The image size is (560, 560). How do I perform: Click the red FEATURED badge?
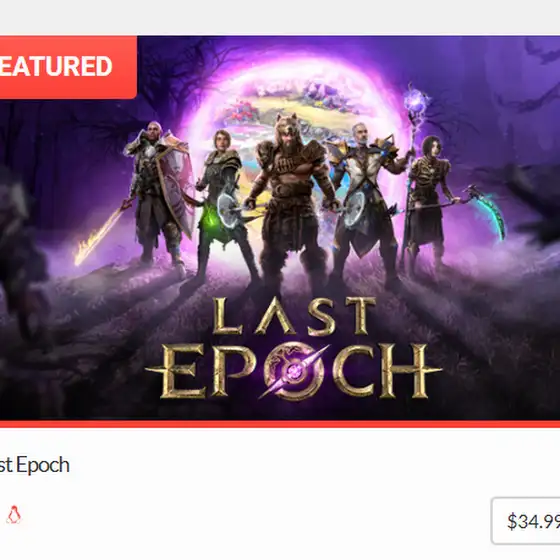[68, 67]
